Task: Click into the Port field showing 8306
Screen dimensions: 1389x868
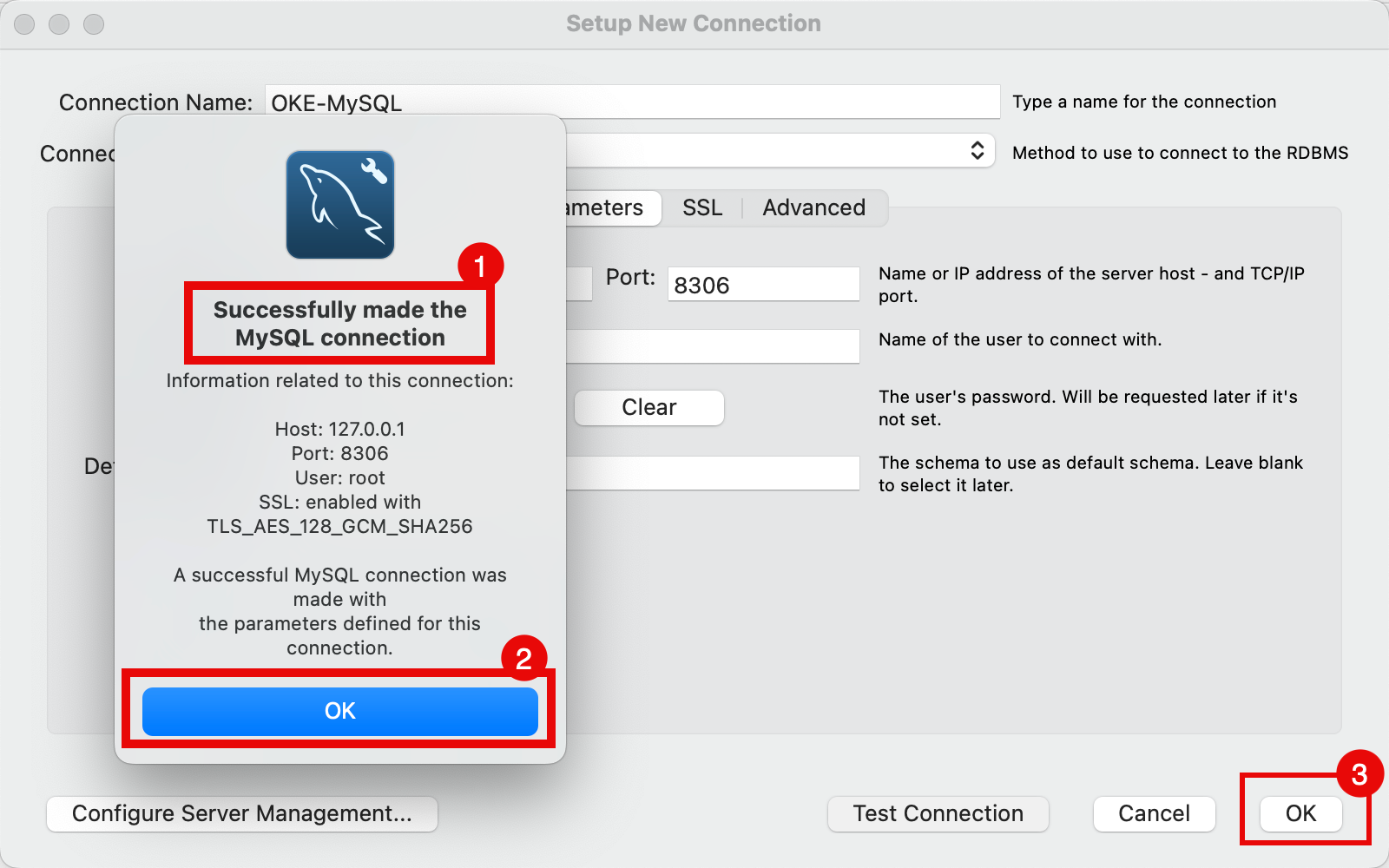Action: point(762,285)
